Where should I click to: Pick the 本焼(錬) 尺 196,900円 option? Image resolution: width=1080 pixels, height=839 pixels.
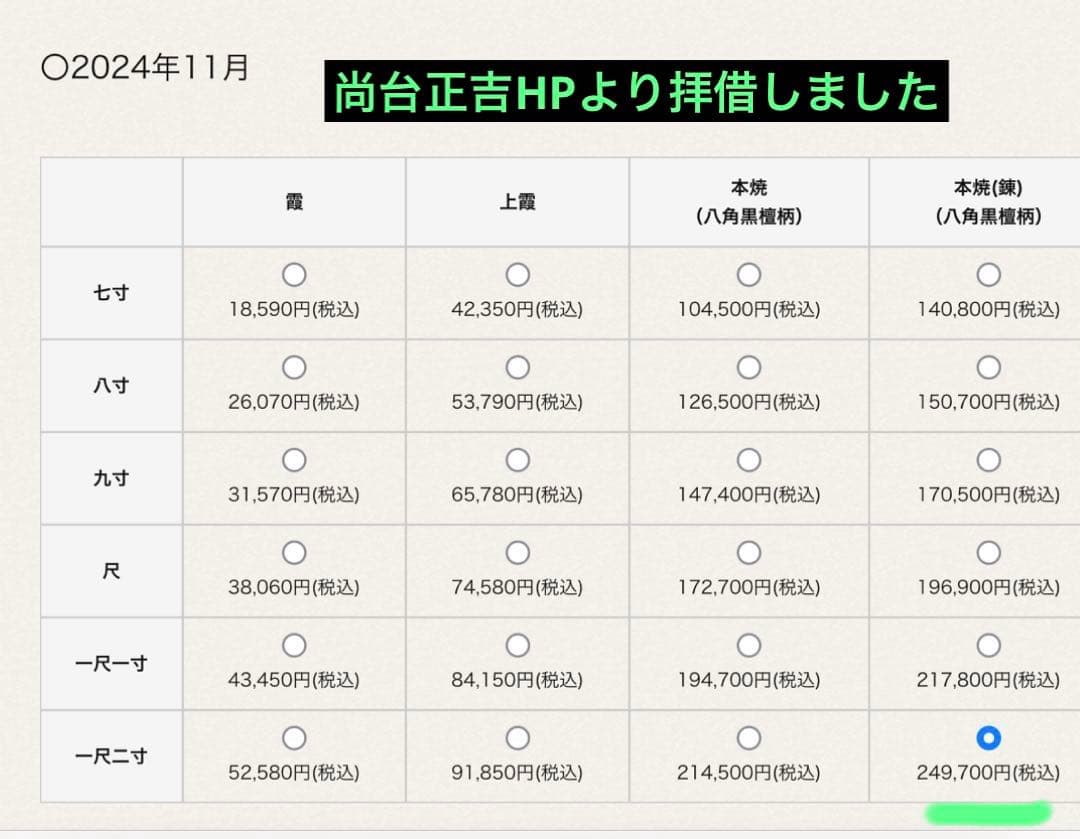[x=989, y=552]
